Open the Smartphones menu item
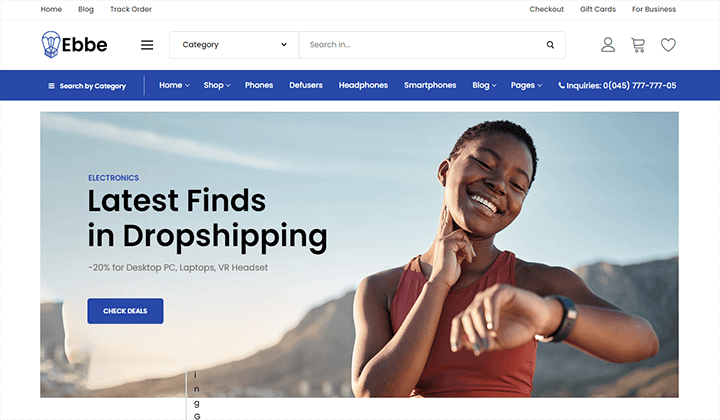Screen dimensions: 720x420 coord(430,85)
